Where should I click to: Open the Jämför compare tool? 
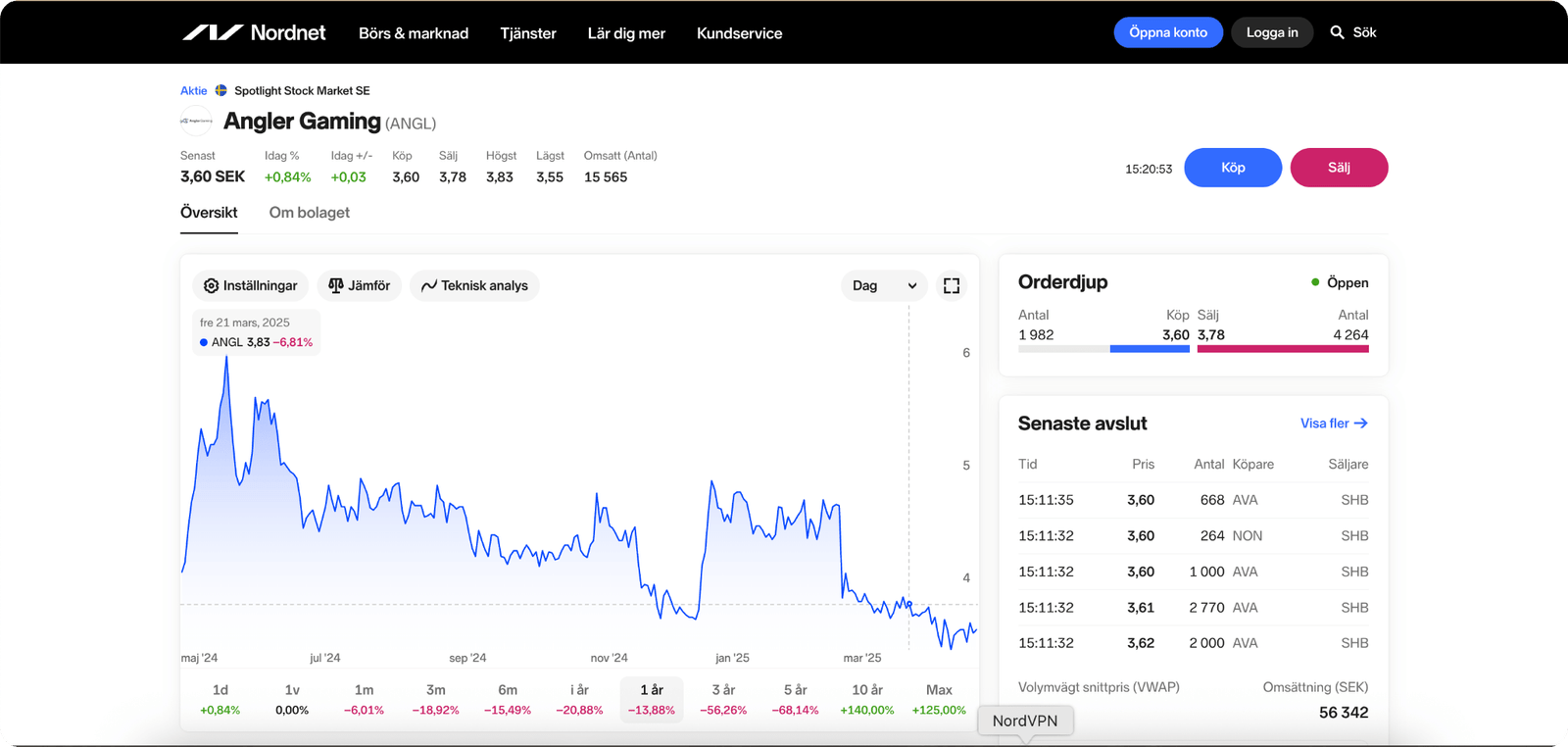[x=360, y=285]
